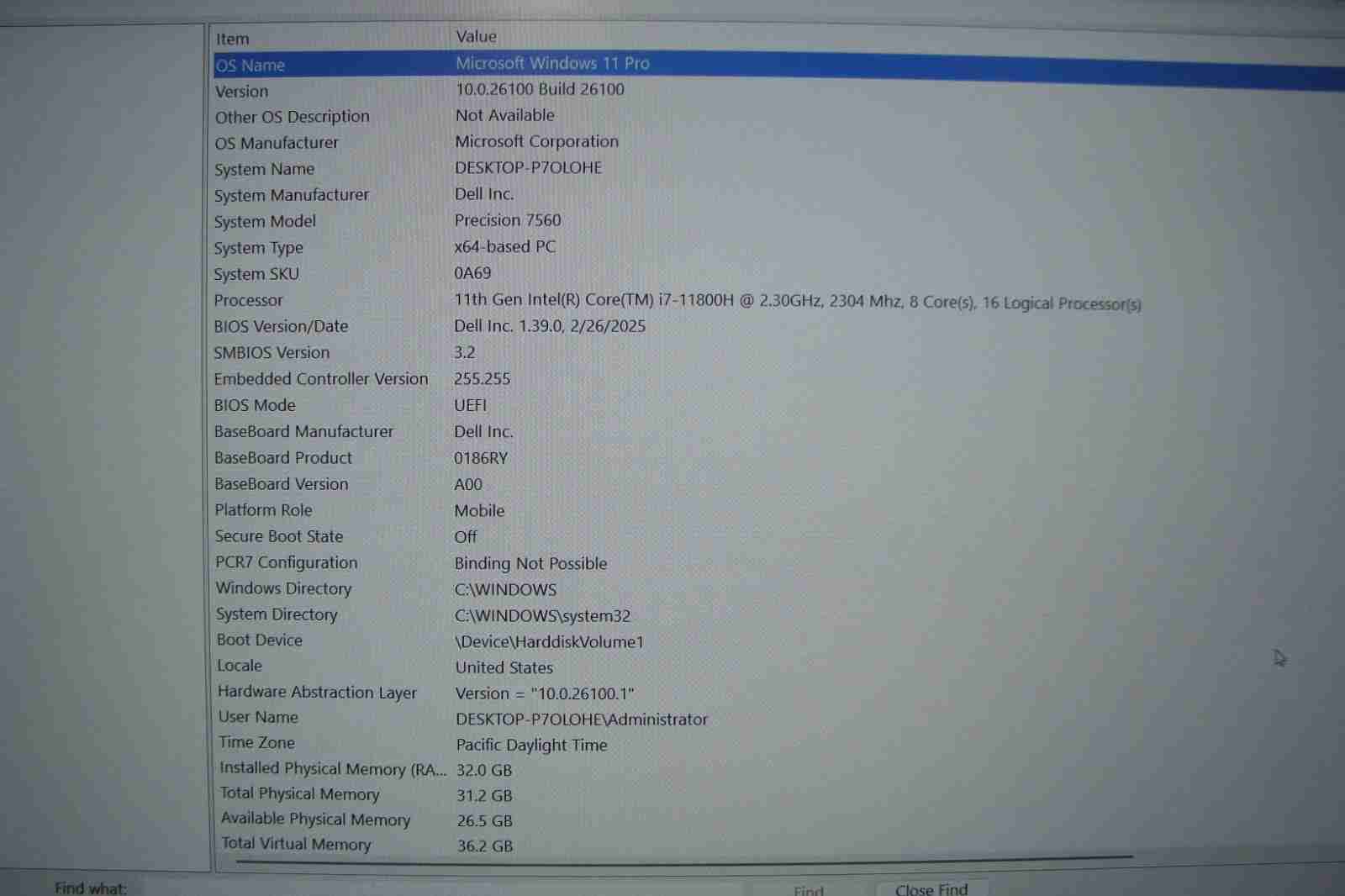Select the PCR7 Configuration row
This screenshot has width=1345, height=896.
click(287, 562)
